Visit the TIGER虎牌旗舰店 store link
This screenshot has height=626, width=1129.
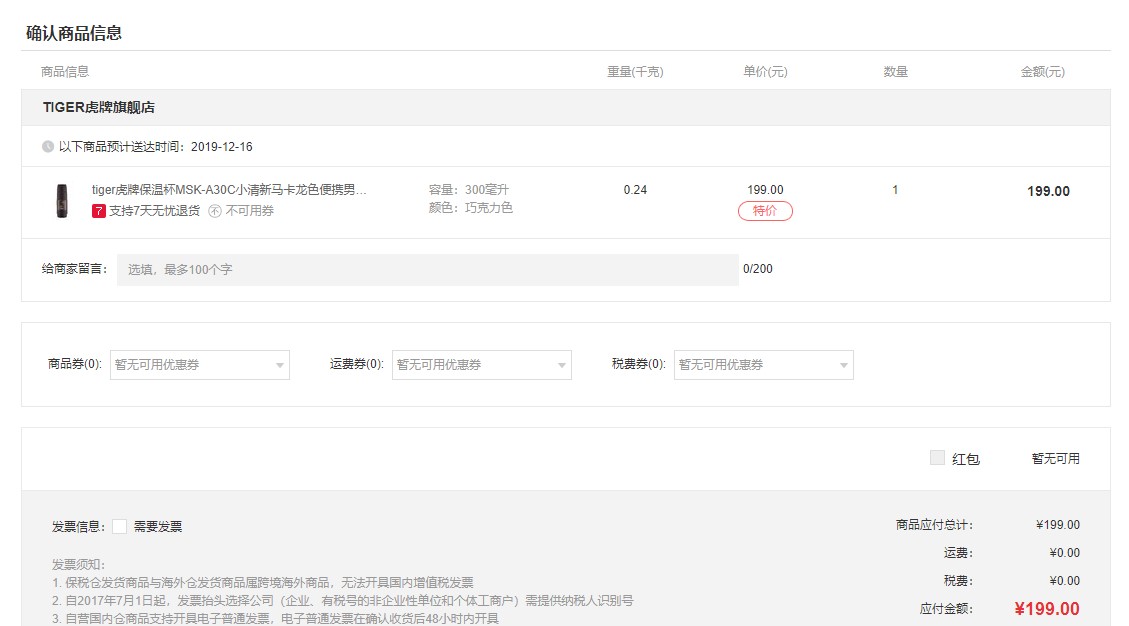[x=99, y=107]
